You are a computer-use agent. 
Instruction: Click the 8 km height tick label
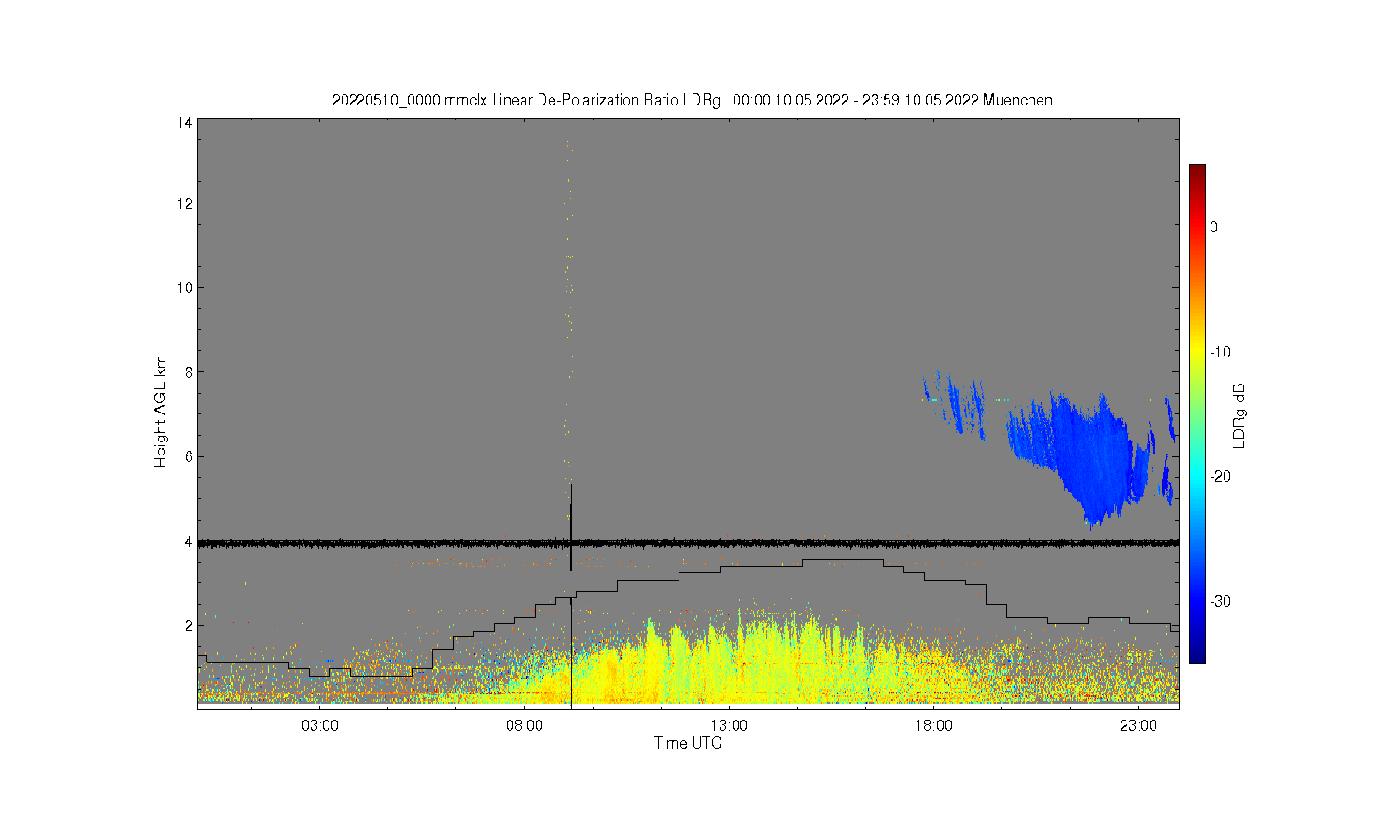click(189, 371)
